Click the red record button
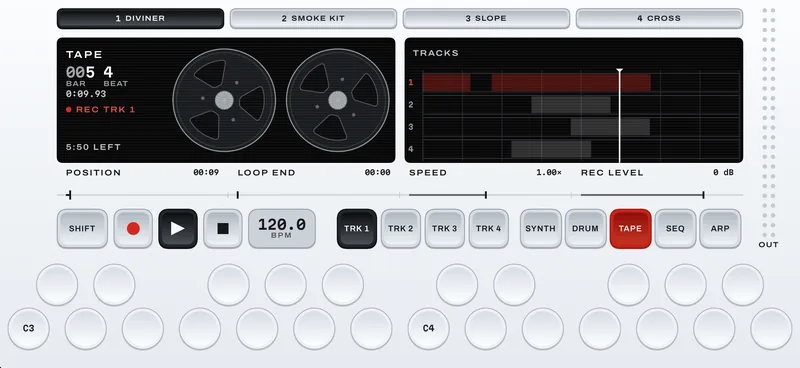 click(133, 229)
